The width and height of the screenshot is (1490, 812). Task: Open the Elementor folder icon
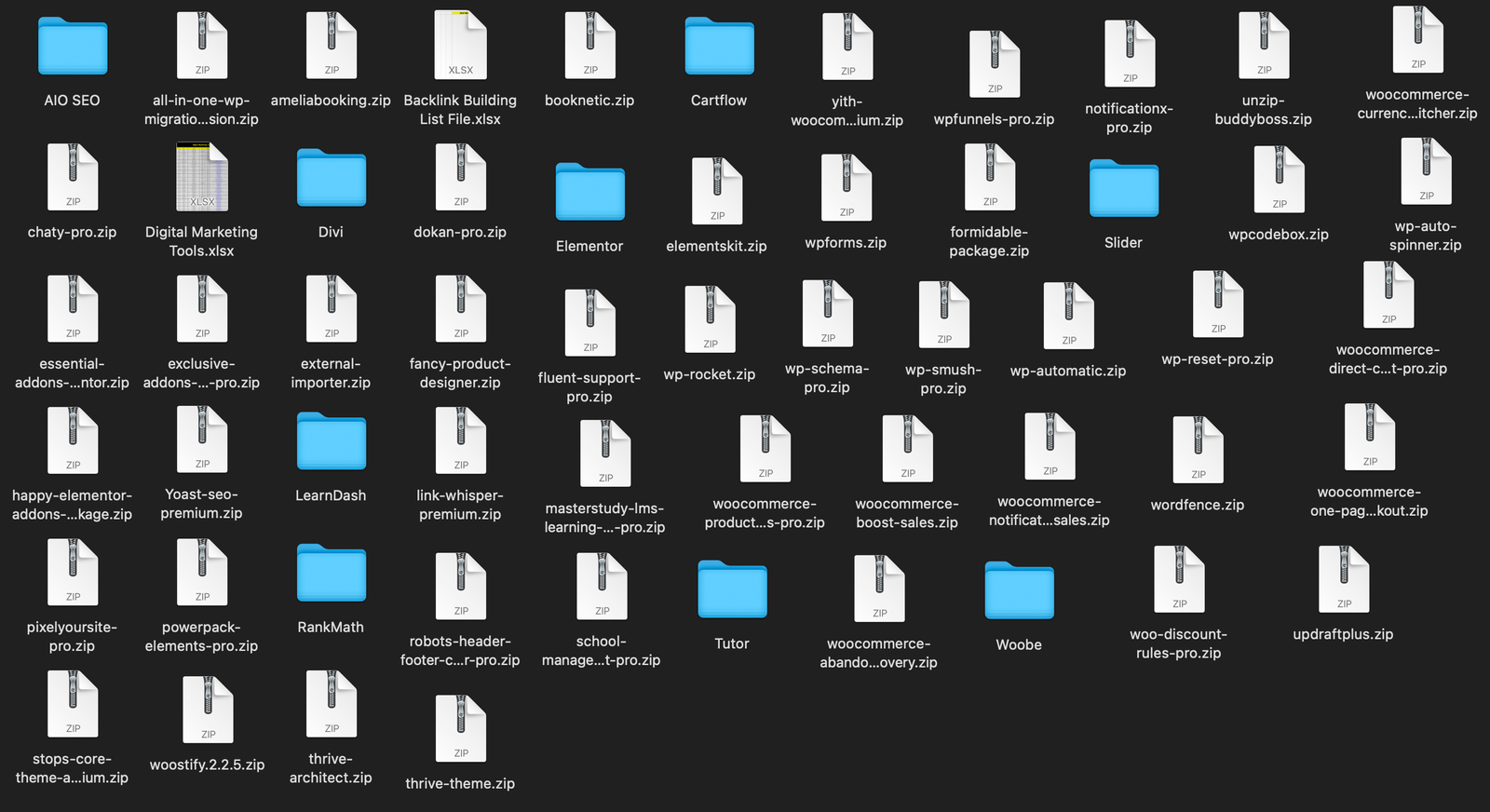coord(590,192)
